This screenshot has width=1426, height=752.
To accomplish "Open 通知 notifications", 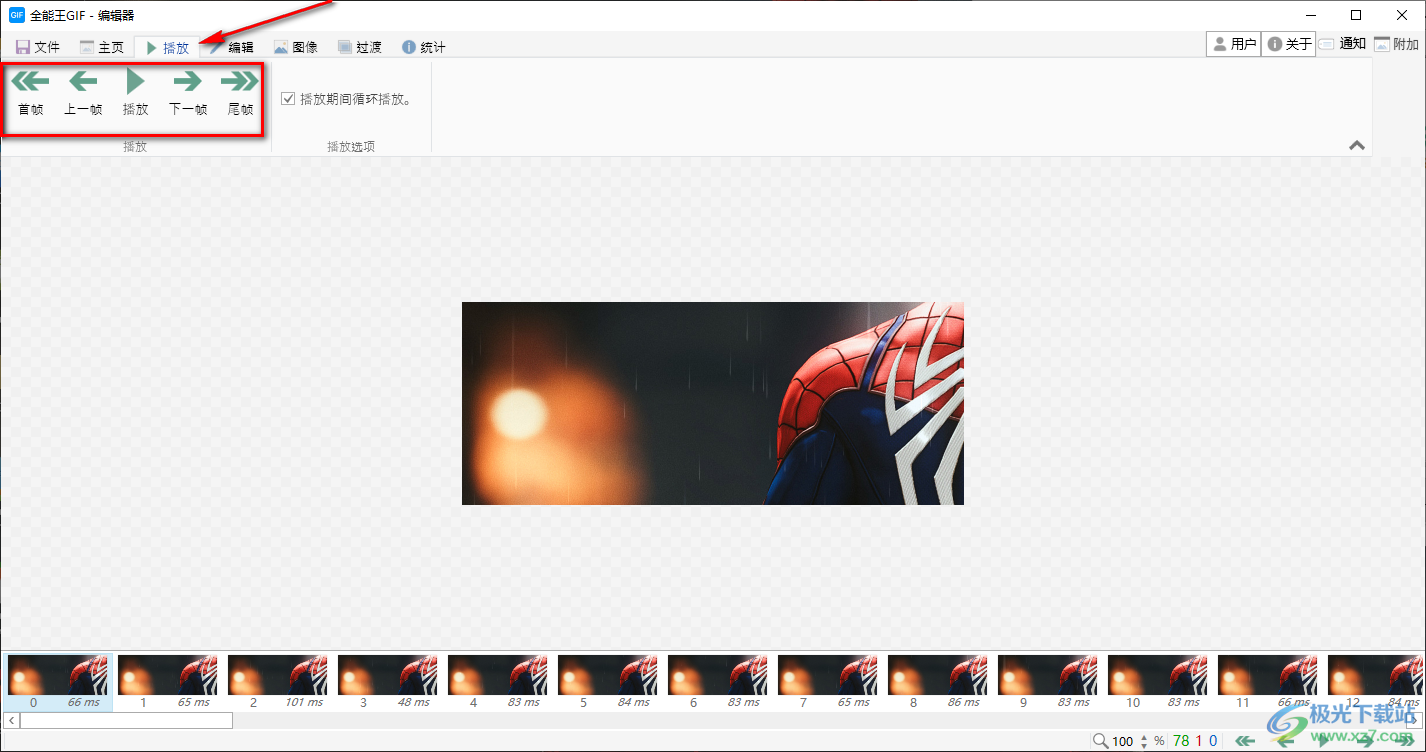I will (x=1342, y=44).
